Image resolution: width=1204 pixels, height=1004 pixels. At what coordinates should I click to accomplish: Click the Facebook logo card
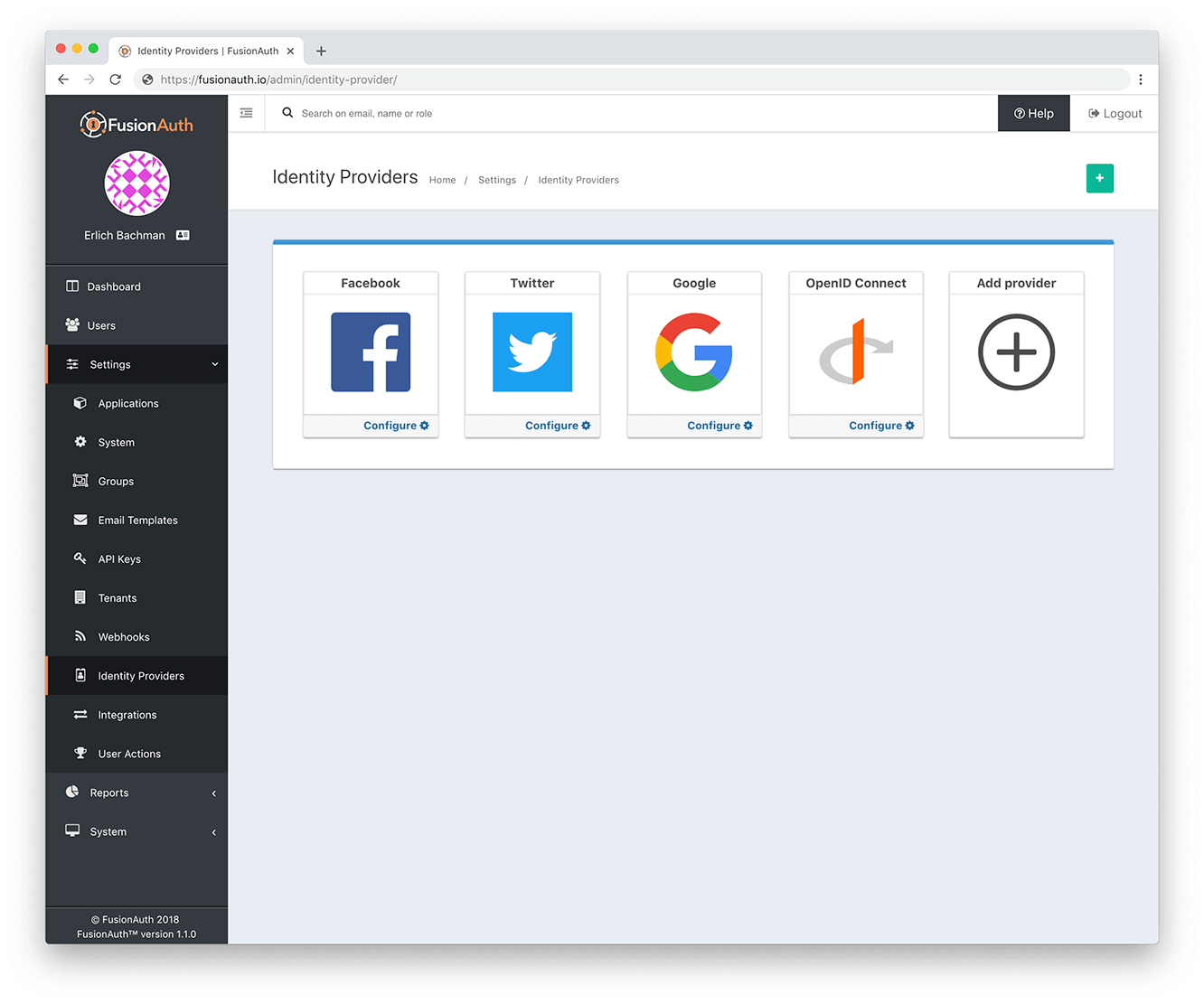371,352
